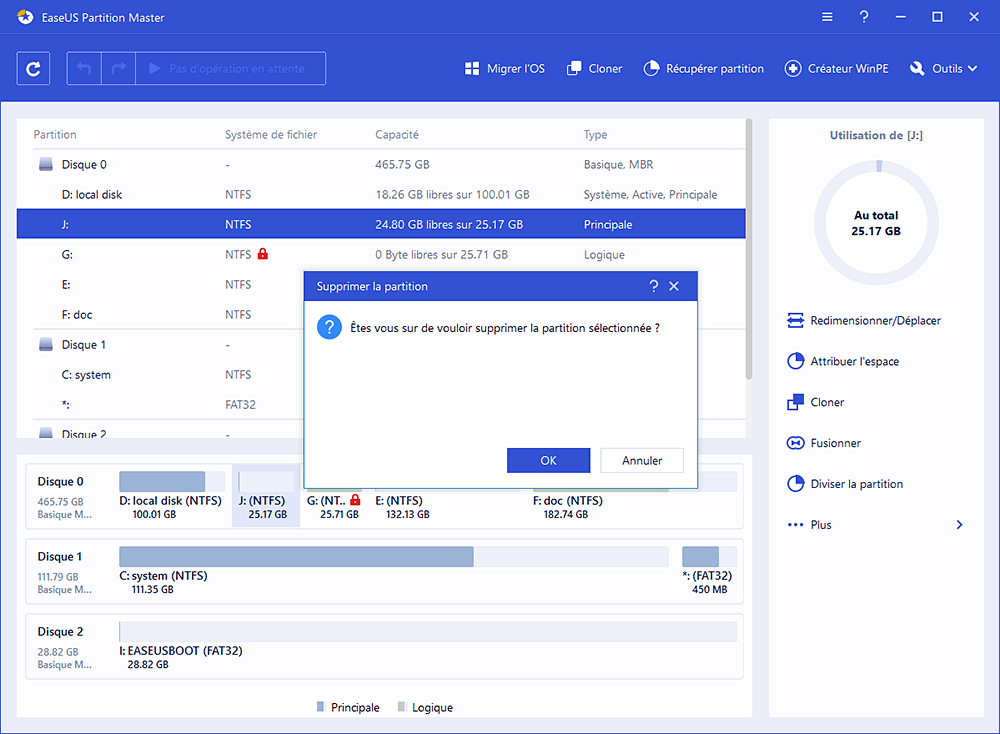The image size is (1000, 734).
Task: Select the G: partition row
Action: [381, 254]
